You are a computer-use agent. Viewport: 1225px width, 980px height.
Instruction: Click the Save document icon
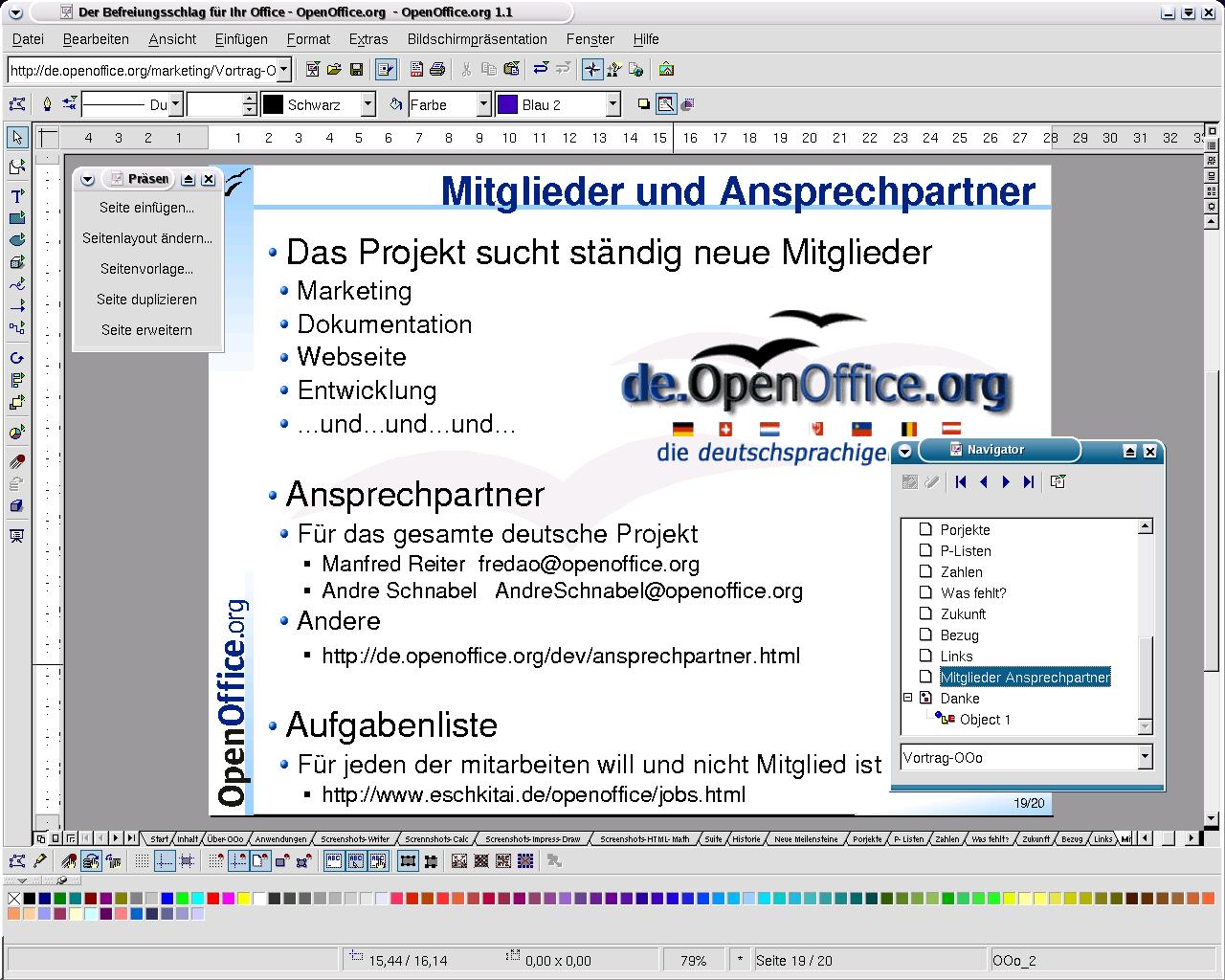click(356, 70)
